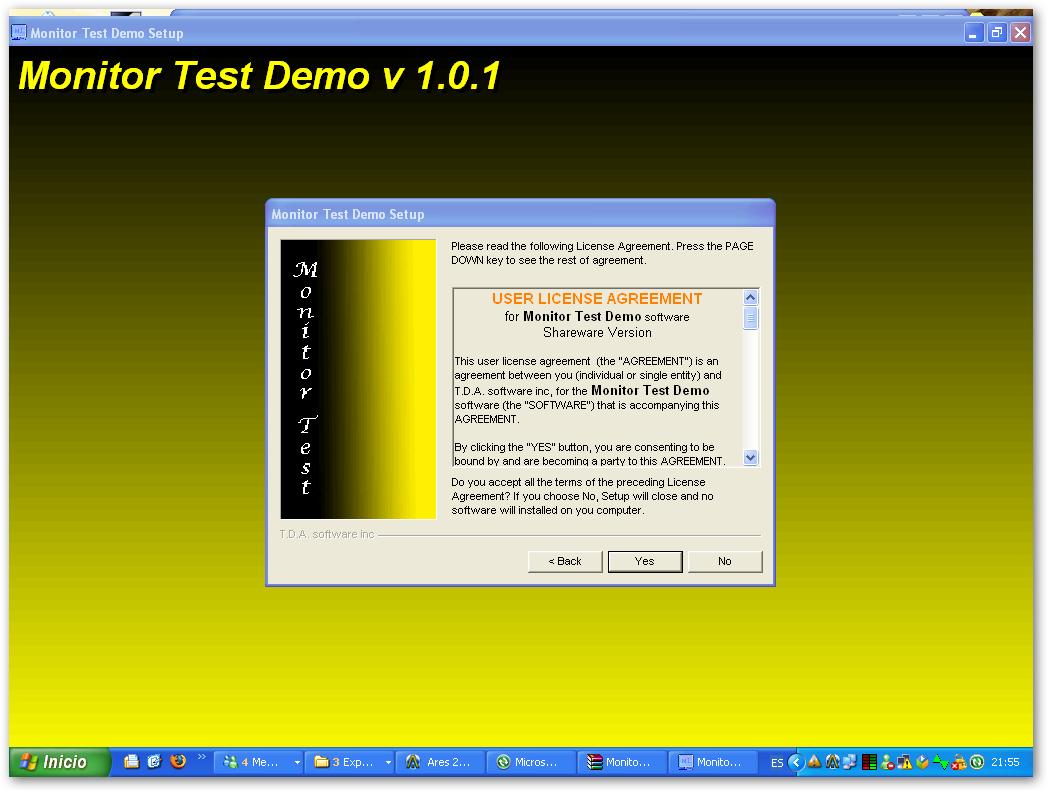This screenshot has height=791, width=1047.
Task: Accept the license by clicking Yes
Action: 644,561
